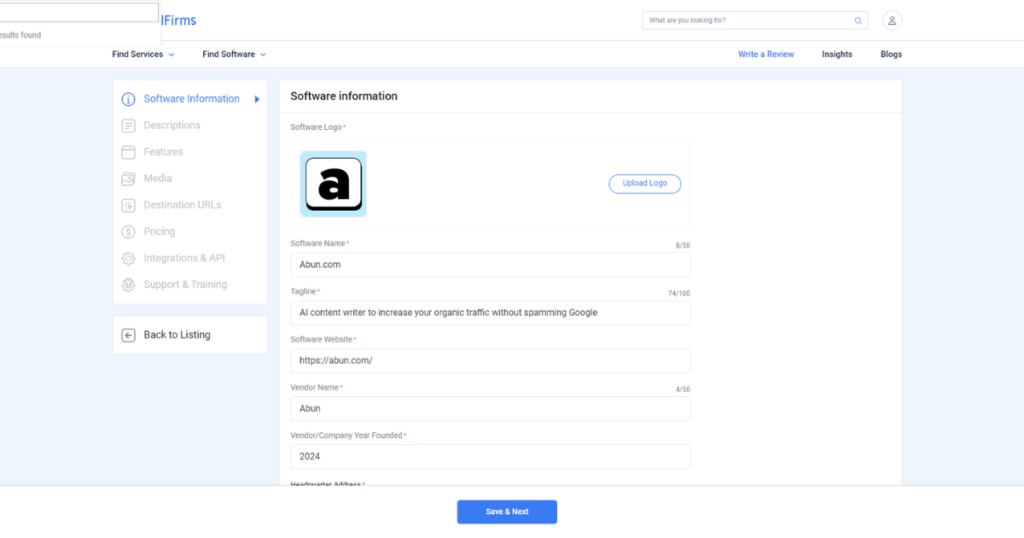Click the site logo text

pyautogui.click(x=178, y=21)
